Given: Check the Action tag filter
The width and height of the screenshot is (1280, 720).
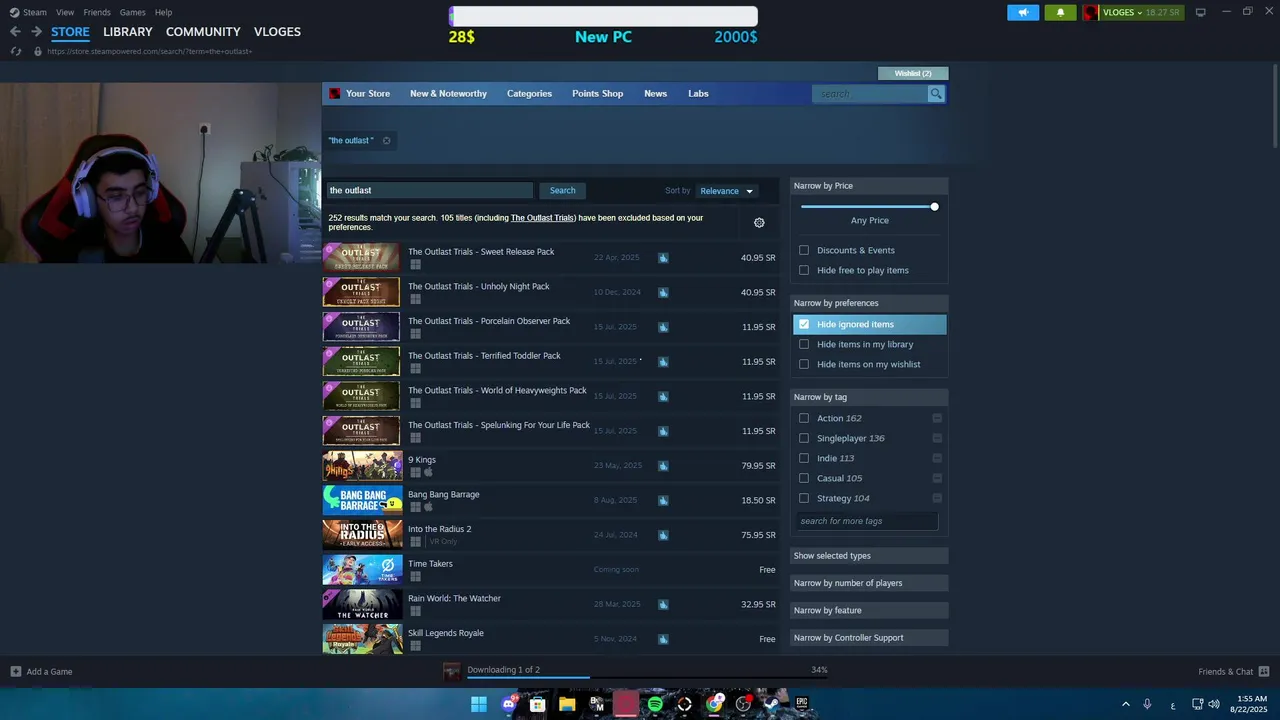Looking at the screenshot, I should click(804, 418).
